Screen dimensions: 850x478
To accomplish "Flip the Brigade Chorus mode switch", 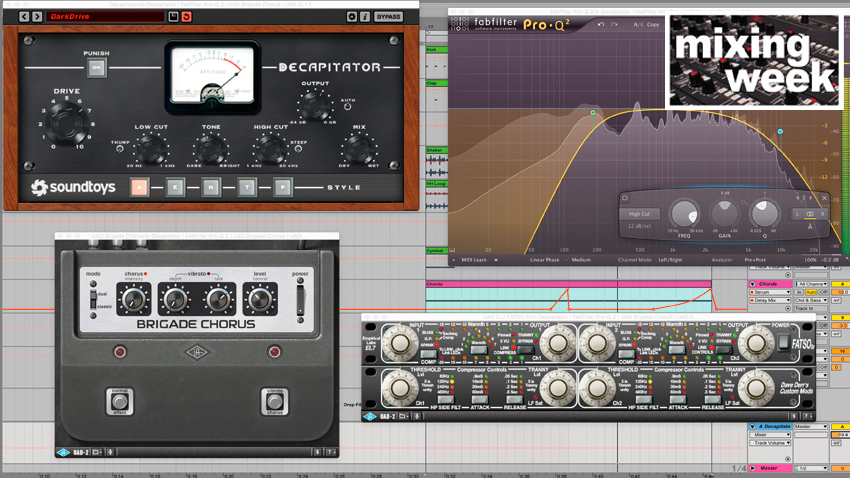I will pos(93,299).
